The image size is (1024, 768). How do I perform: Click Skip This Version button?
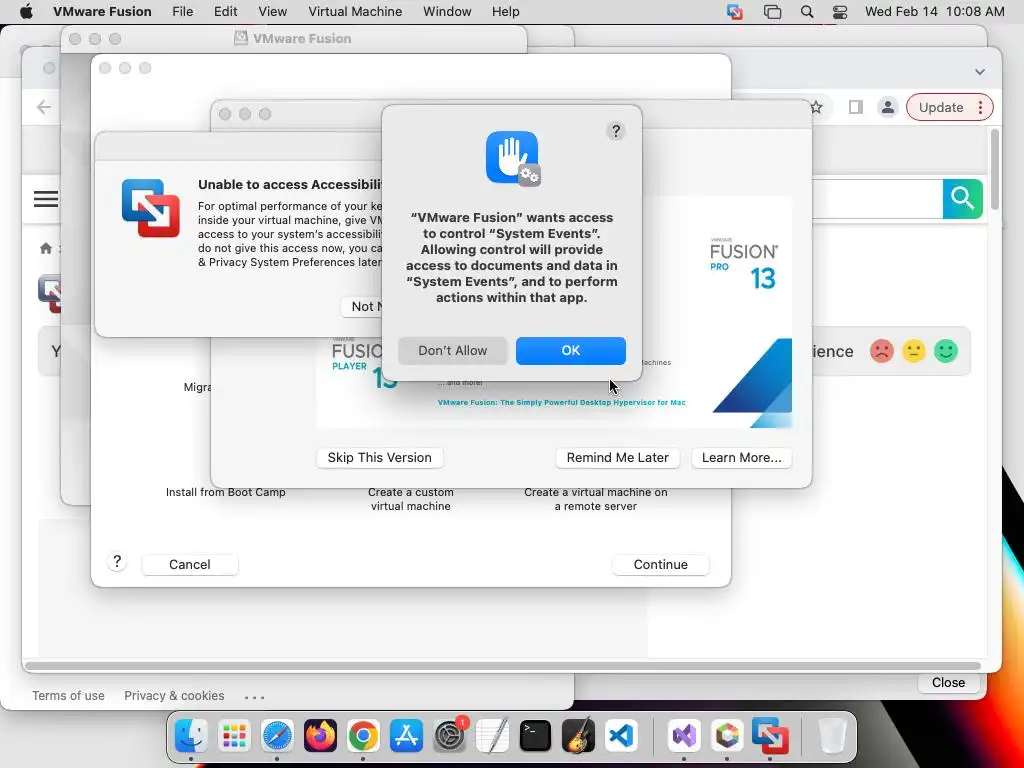[x=379, y=458]
